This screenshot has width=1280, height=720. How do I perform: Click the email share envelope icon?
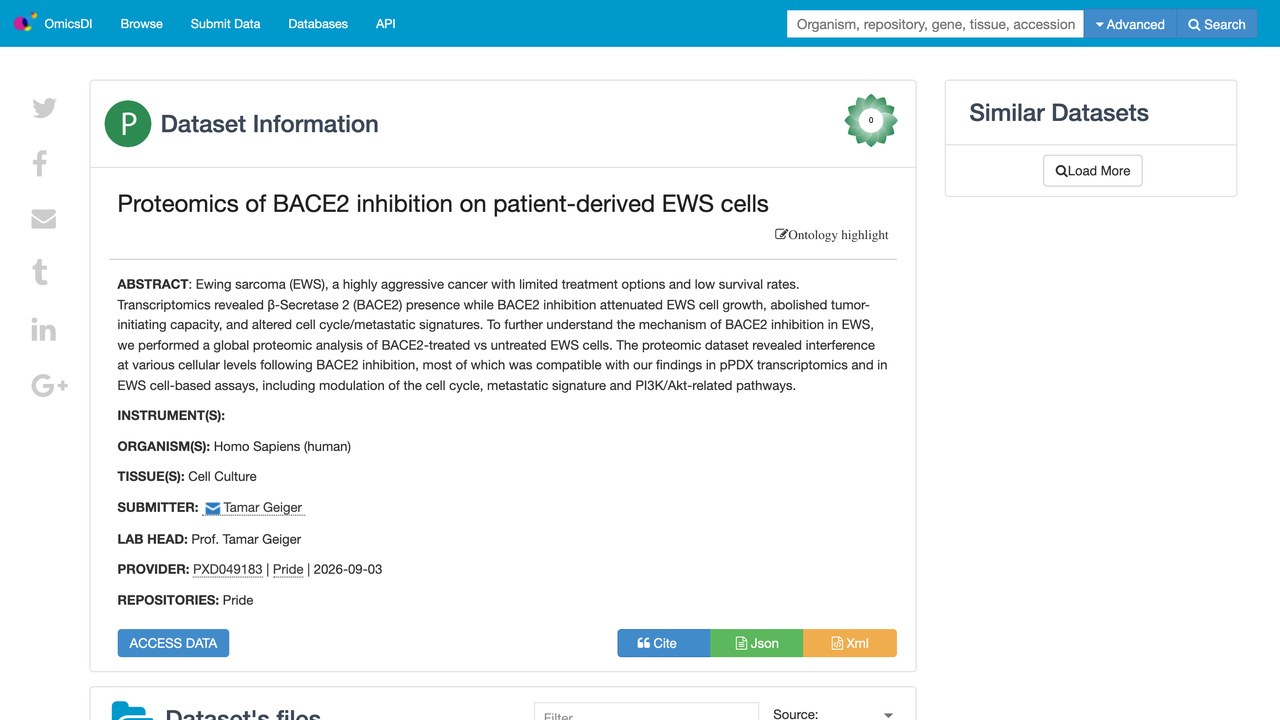44,218
